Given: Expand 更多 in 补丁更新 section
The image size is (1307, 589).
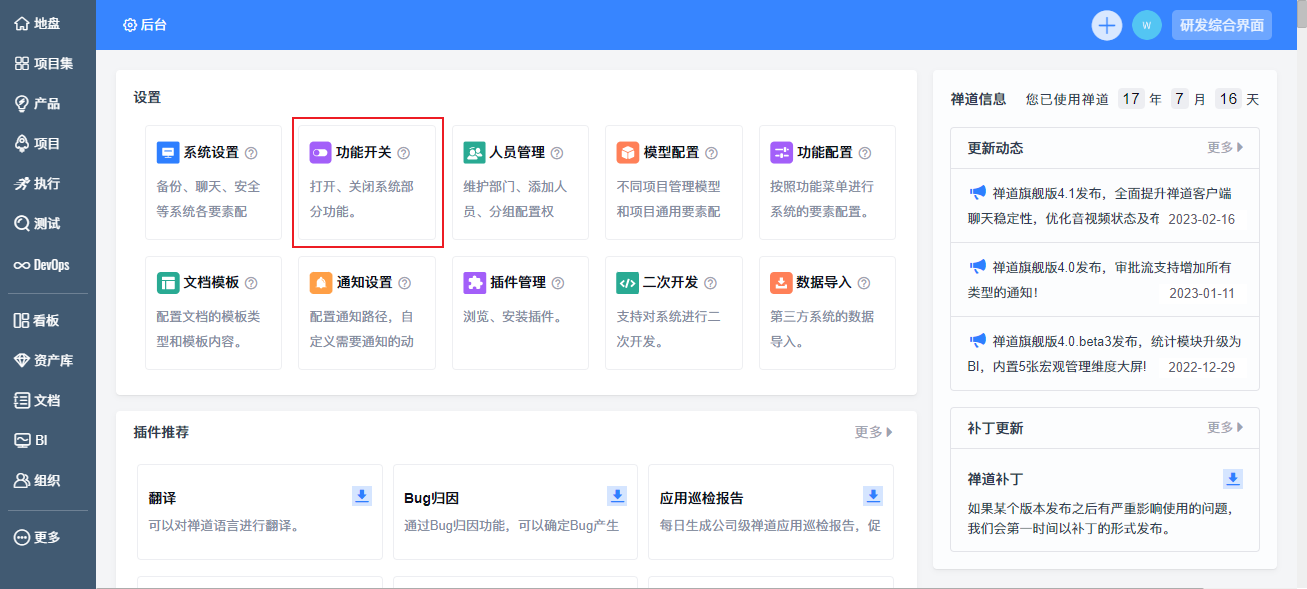Looking at the screenshot, I should 1225,428.
